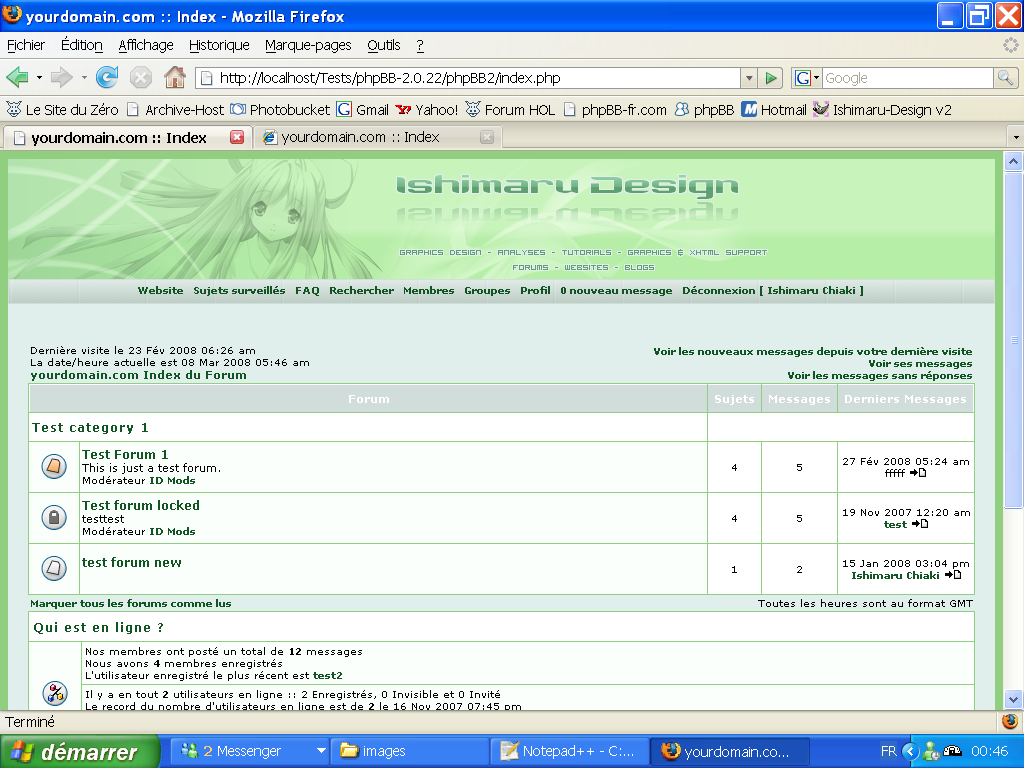Click the Test Forum 1 folder icon
This screenshot has height=768, width=1024.
tap(54, 467)
